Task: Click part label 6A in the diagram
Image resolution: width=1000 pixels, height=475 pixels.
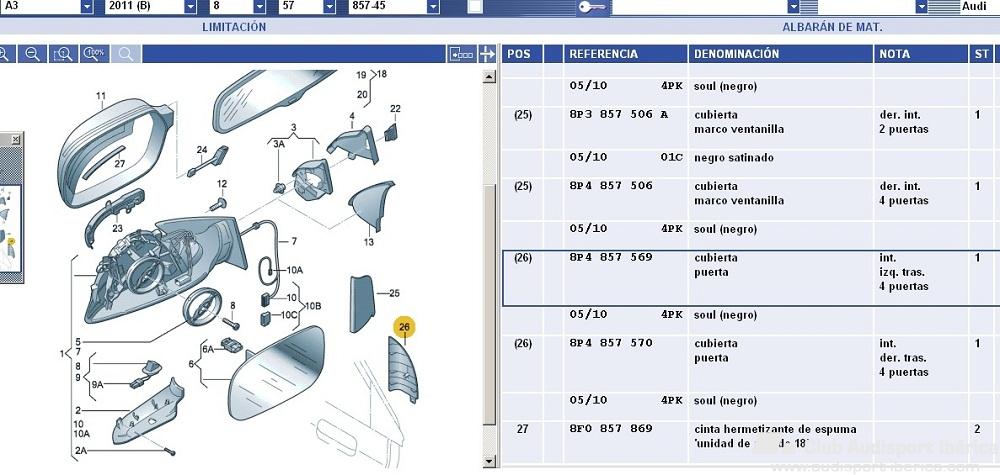Action: pyautogui.click(x=208, y=349)
